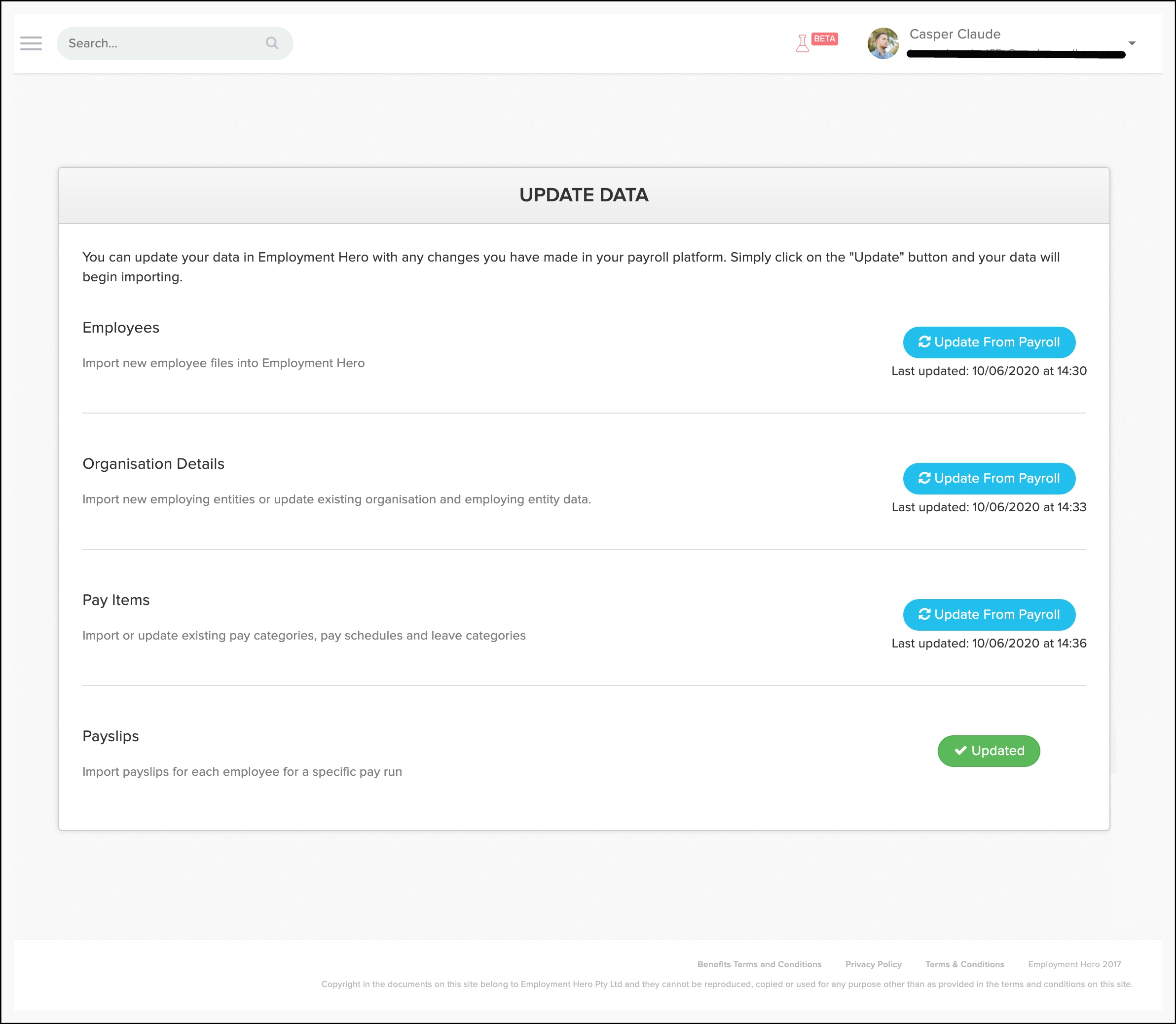Focus the Search input field
1176x1024 pixels.
[x=160, y=43]
